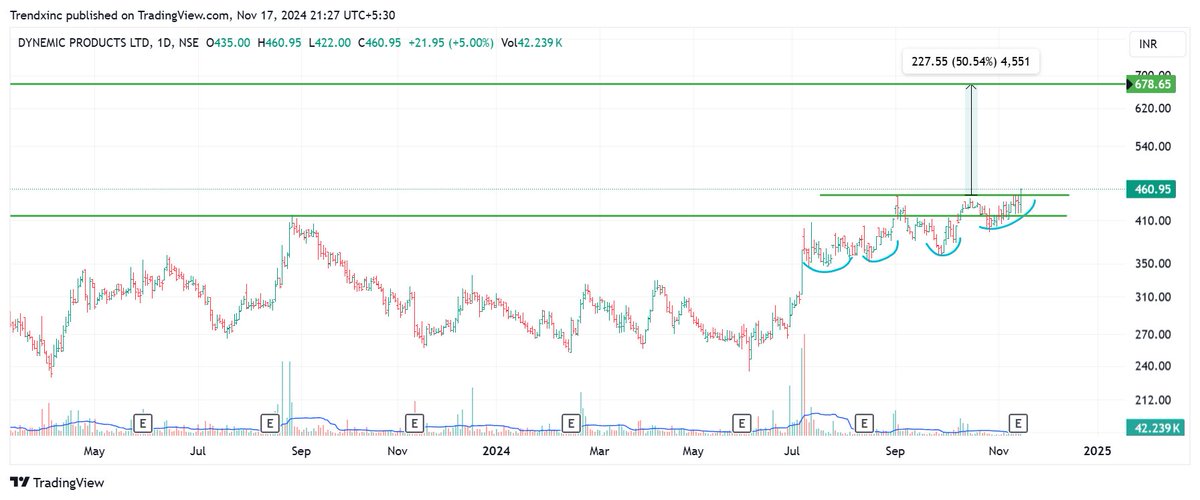Click the 1D interval label
This screenshot has height=500, width=1200.
pyautogui.click(x=160, y=42)
